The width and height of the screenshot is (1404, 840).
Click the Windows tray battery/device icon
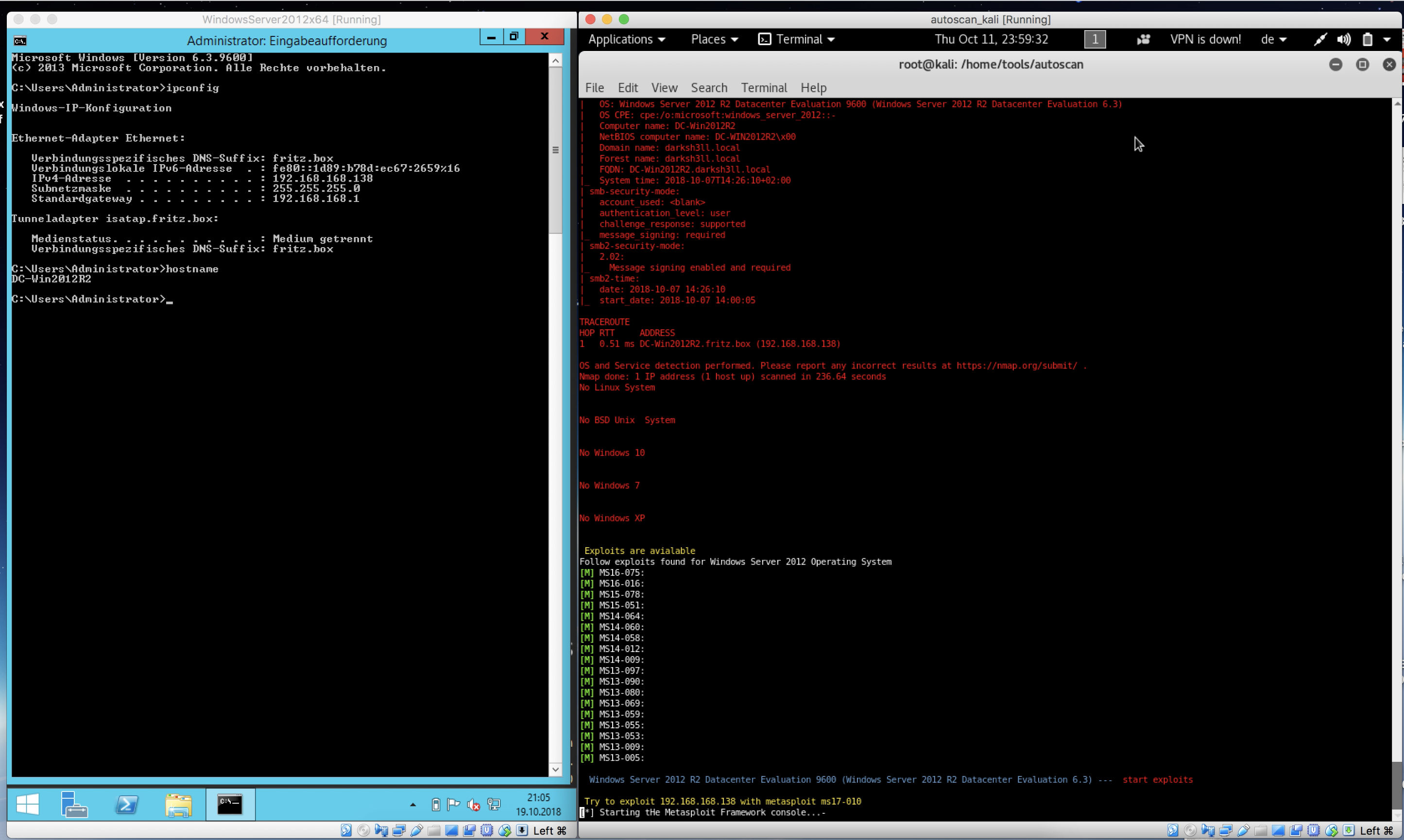pos(435,805)
